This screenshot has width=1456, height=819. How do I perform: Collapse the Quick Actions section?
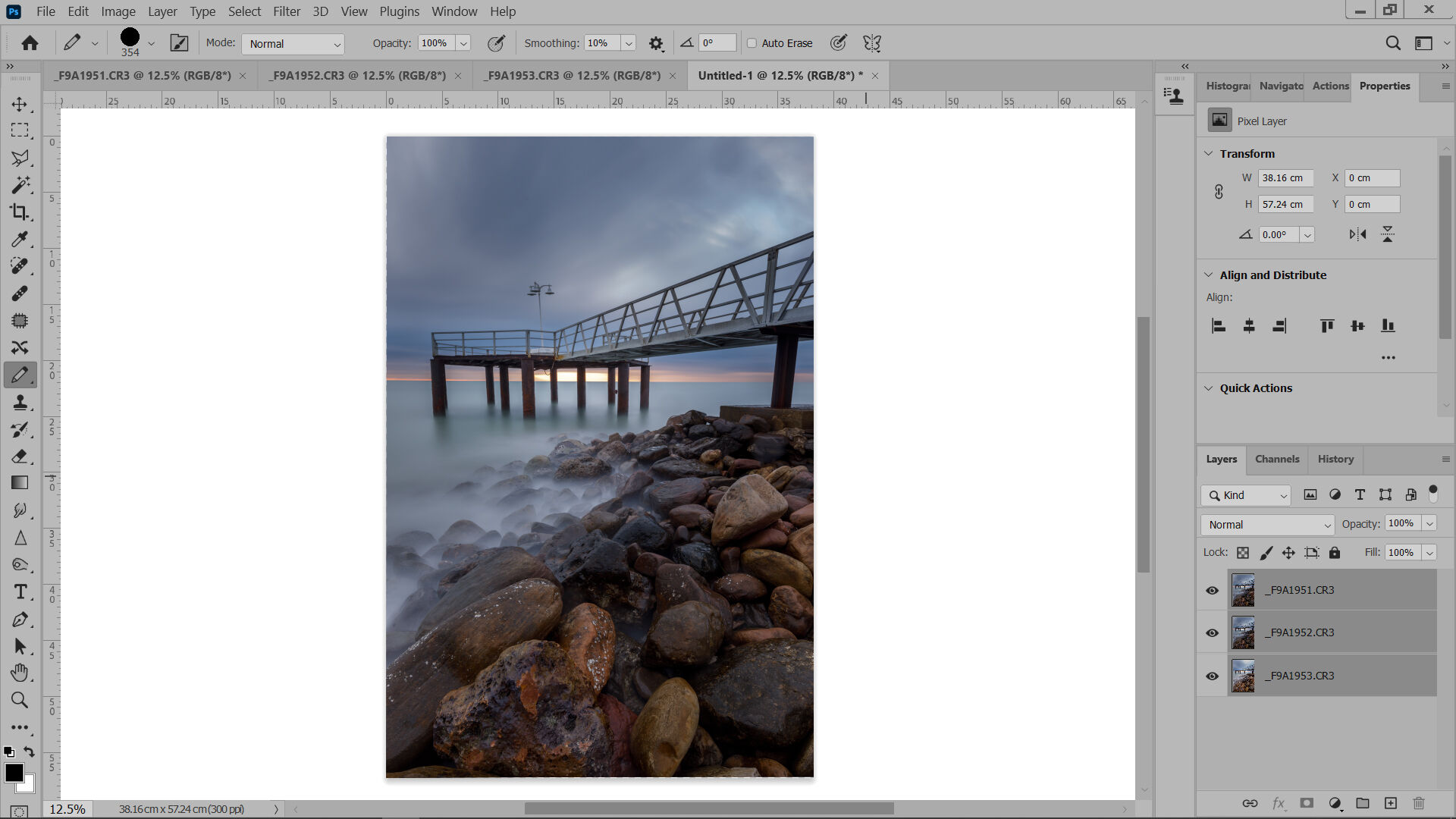click(x=1209, y=388)
